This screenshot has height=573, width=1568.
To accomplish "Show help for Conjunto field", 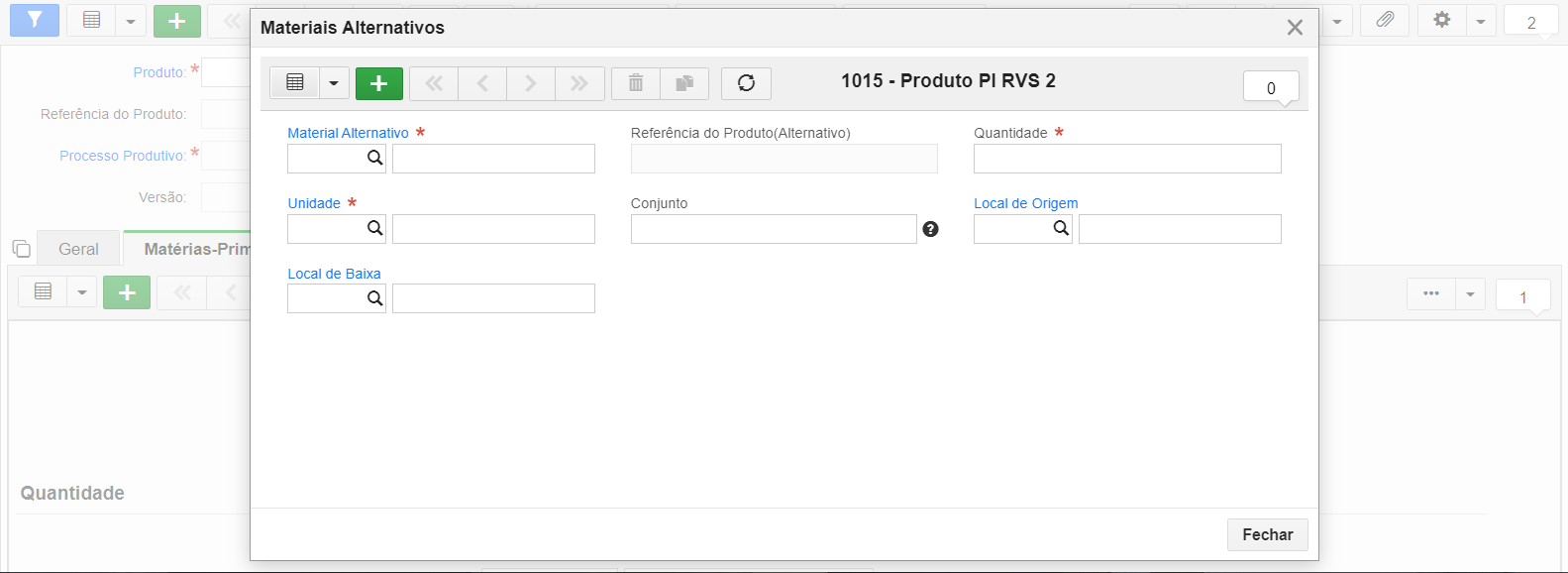I will pos(930,229).
